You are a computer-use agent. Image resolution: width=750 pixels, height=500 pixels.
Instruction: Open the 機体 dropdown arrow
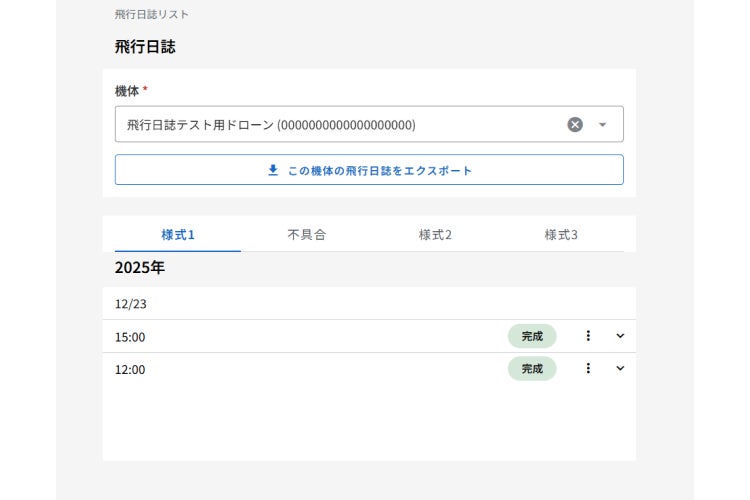pos(602,125)
